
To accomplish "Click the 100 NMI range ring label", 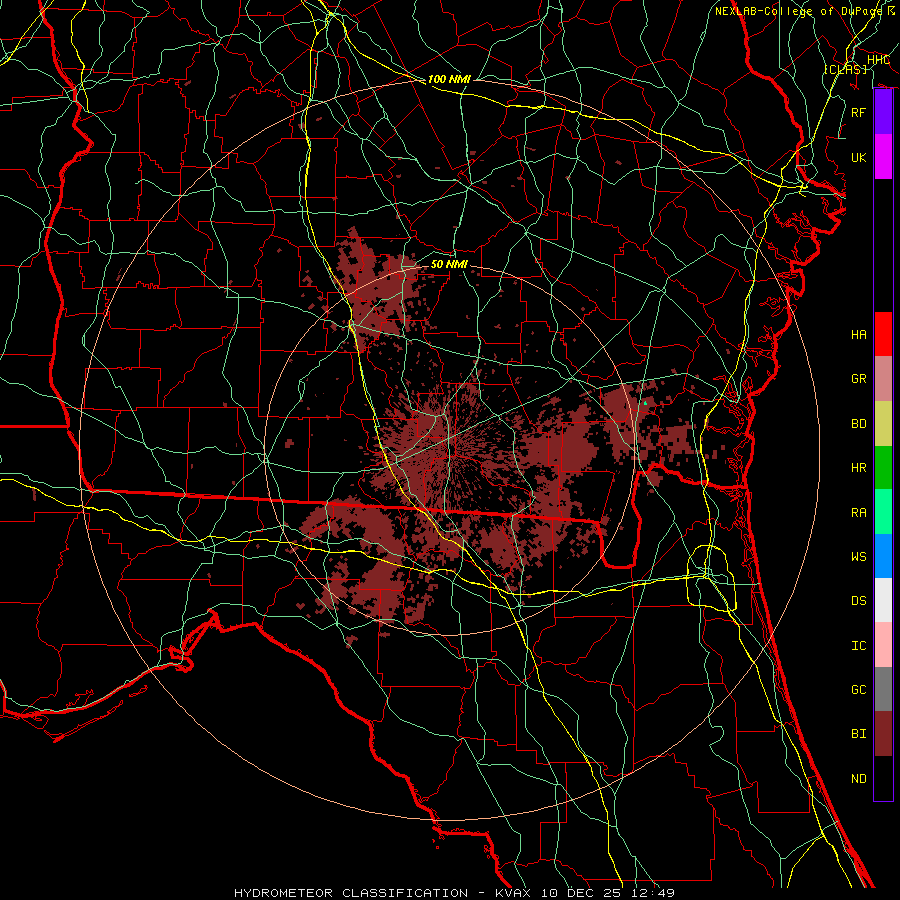I will 449,79.
